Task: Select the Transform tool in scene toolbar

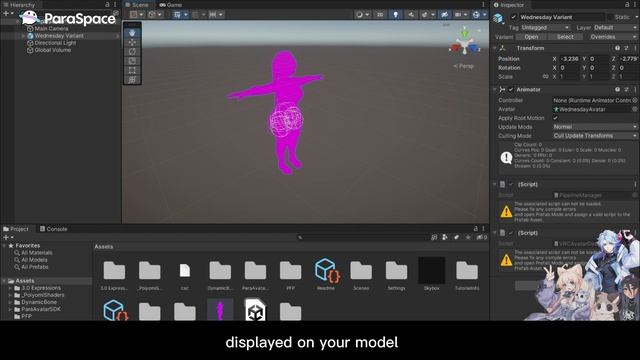Action: pos(132,80)
